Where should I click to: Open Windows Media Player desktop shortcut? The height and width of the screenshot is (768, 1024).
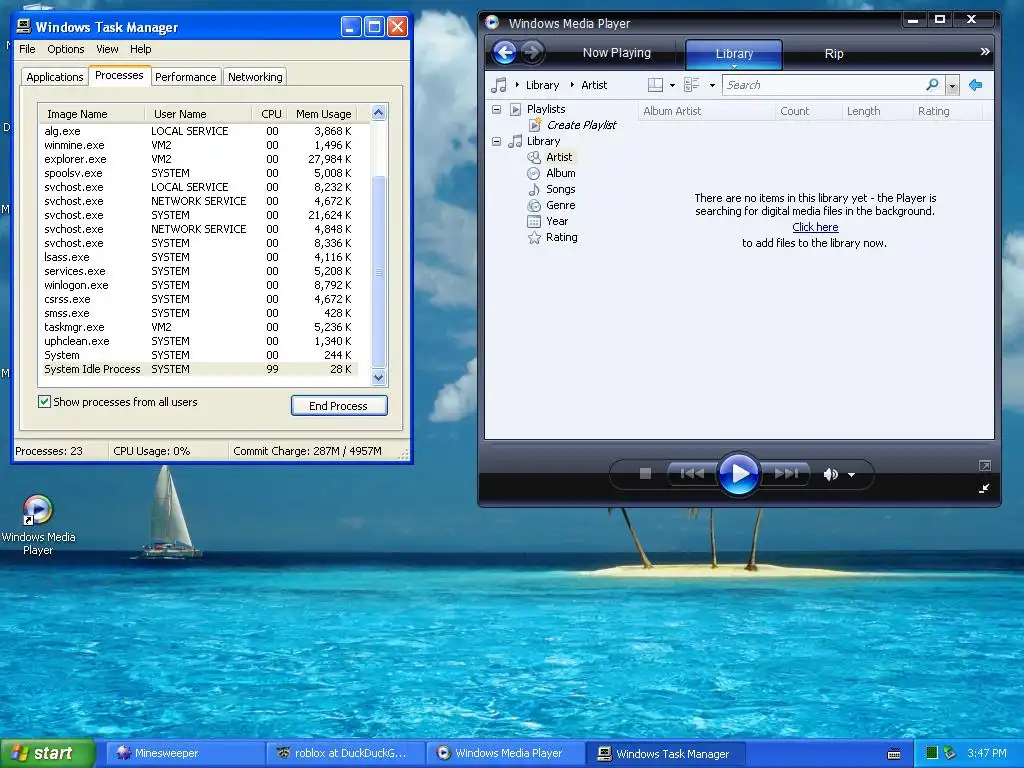click(38, 525)
